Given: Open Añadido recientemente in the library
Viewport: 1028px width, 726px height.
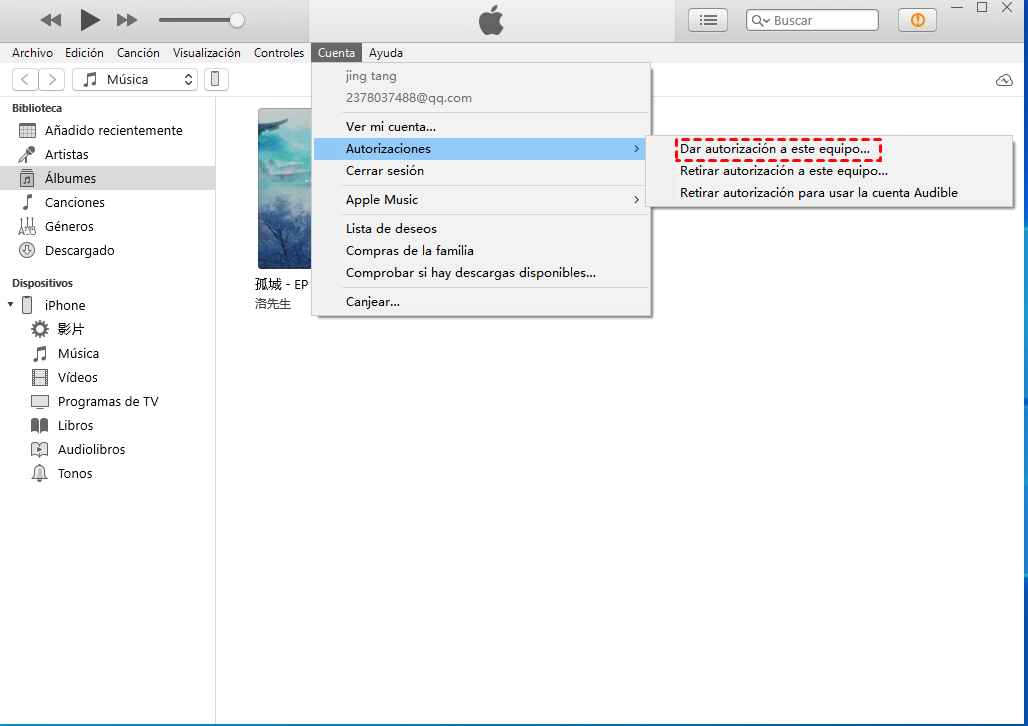Looking at the screenshot, I should tap(113, 131).
